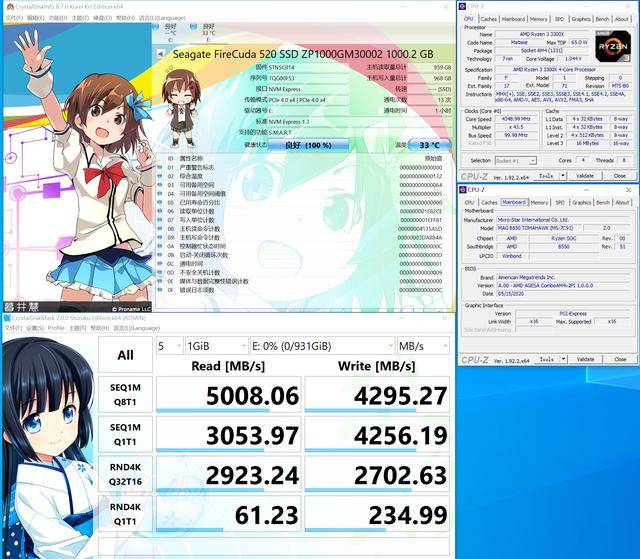Click the 4295.27 sequential write result
The image size is (640, 559).
click(377, 395)
